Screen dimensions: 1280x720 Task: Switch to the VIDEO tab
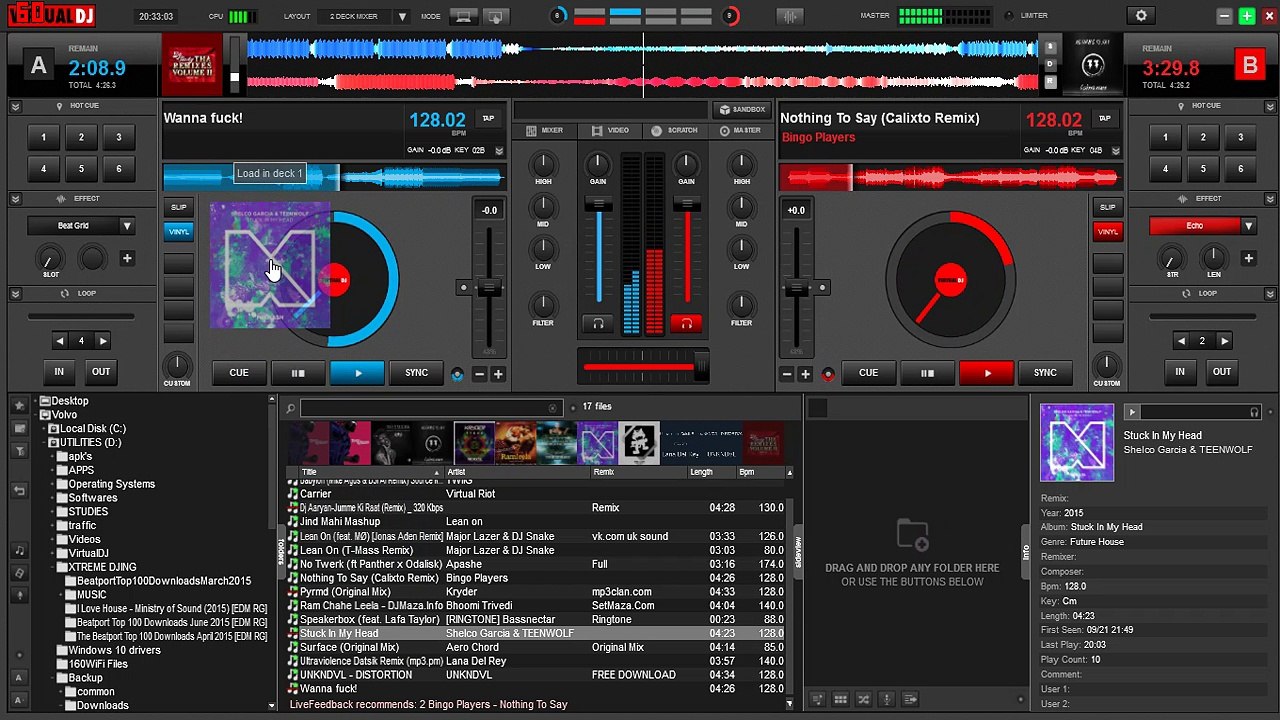[610, 131]
